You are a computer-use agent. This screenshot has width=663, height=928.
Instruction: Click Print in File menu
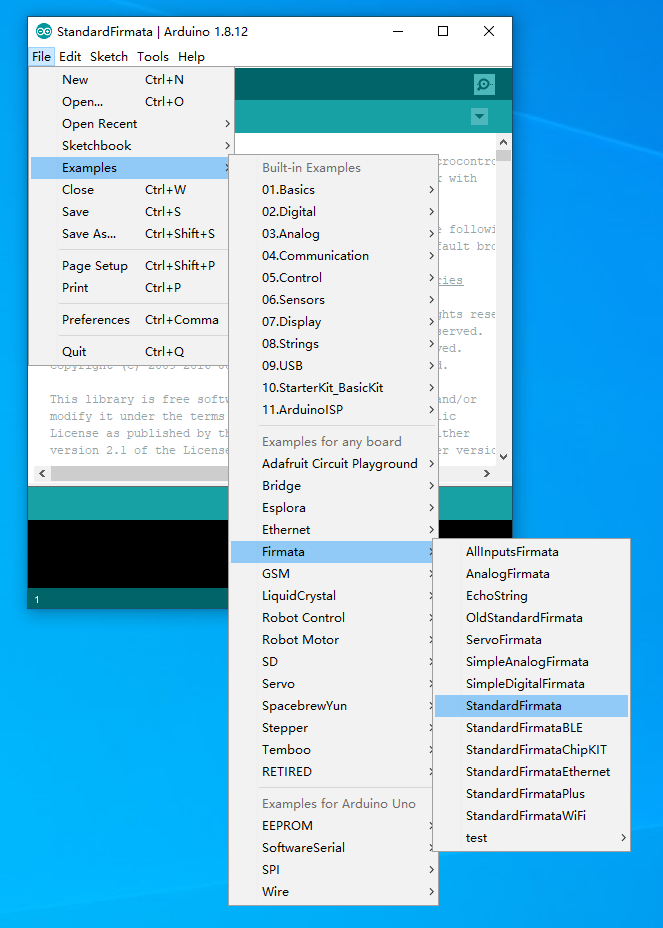point(130,288)
